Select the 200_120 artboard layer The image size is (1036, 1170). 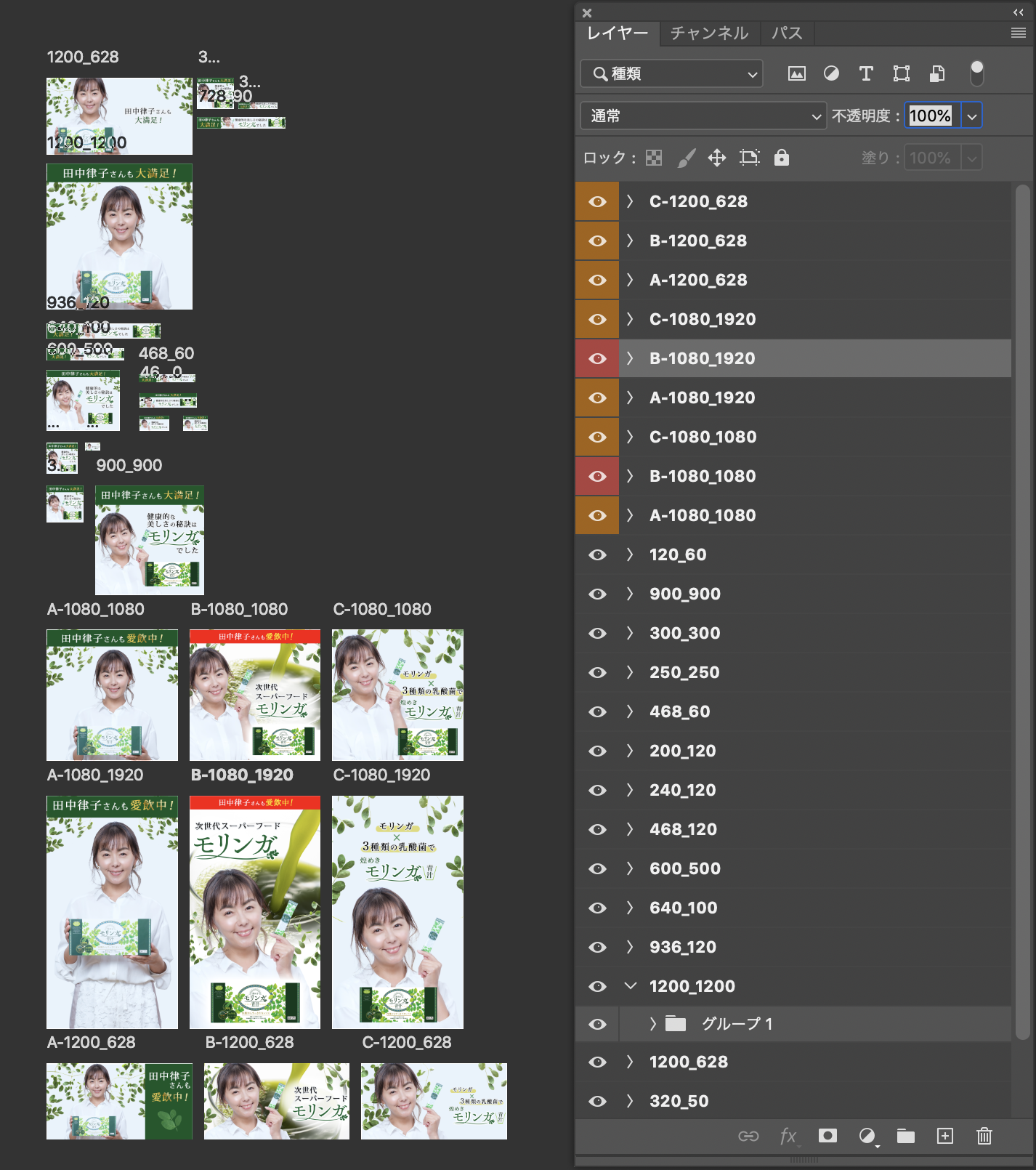(793, 751)
